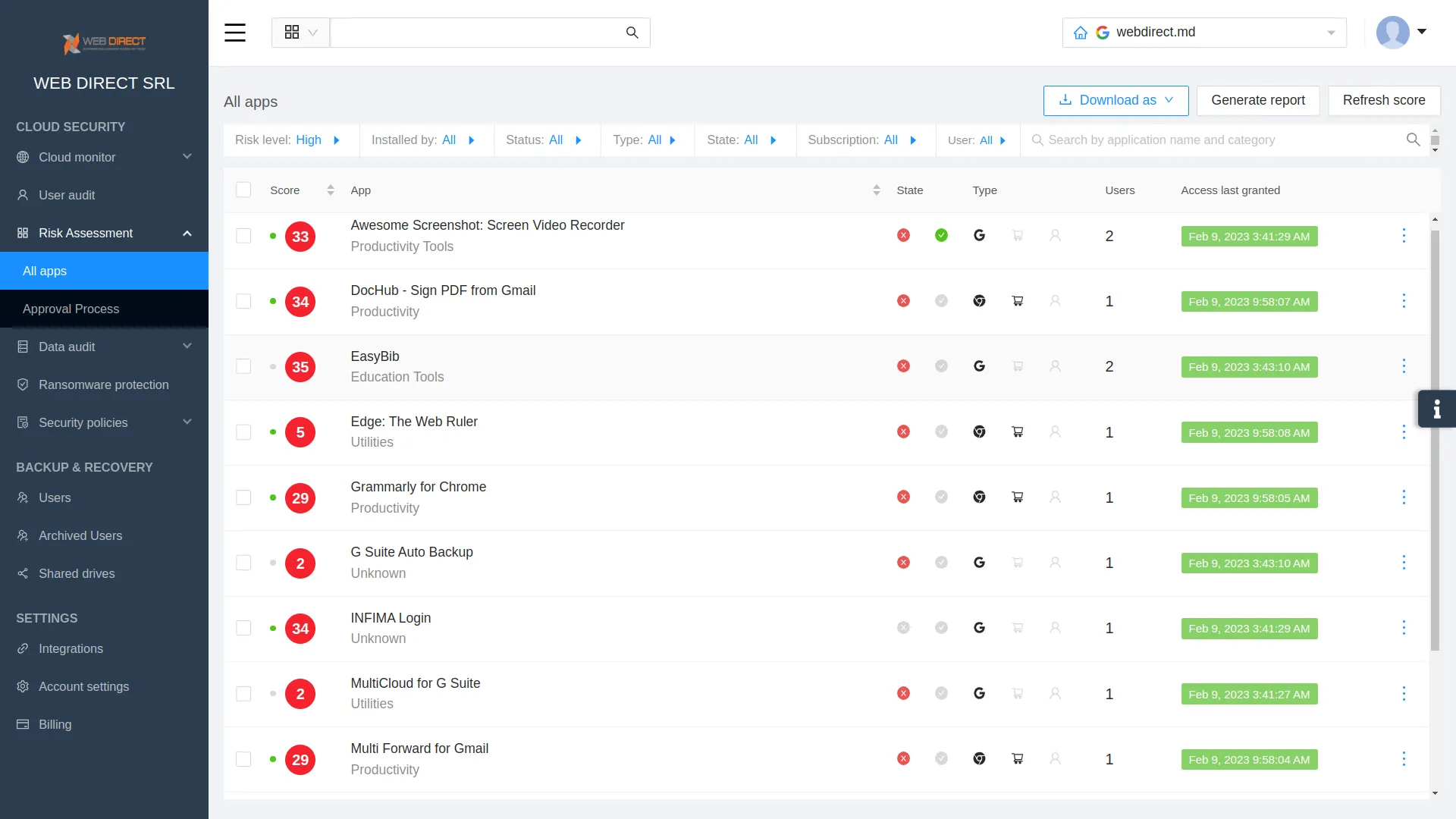
Task: Go to User audit
Action: [104, 195]
